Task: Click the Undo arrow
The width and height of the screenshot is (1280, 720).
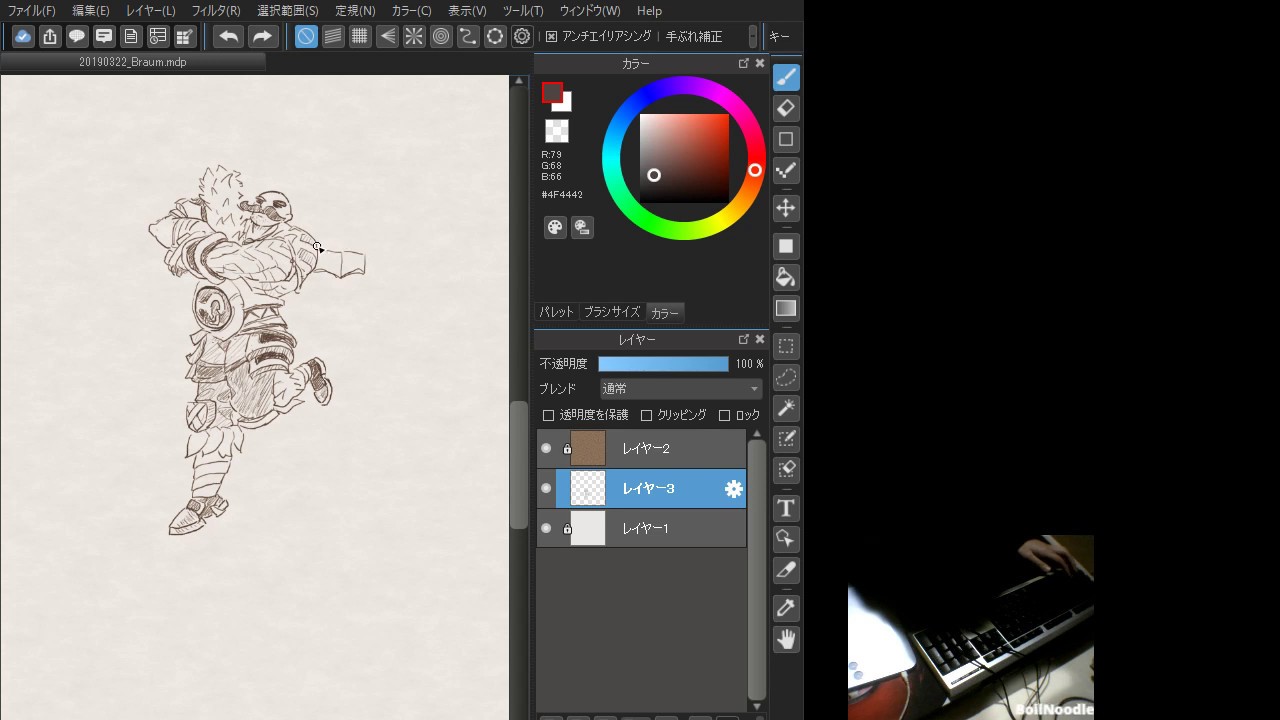Action: click(x=229, y=37)
